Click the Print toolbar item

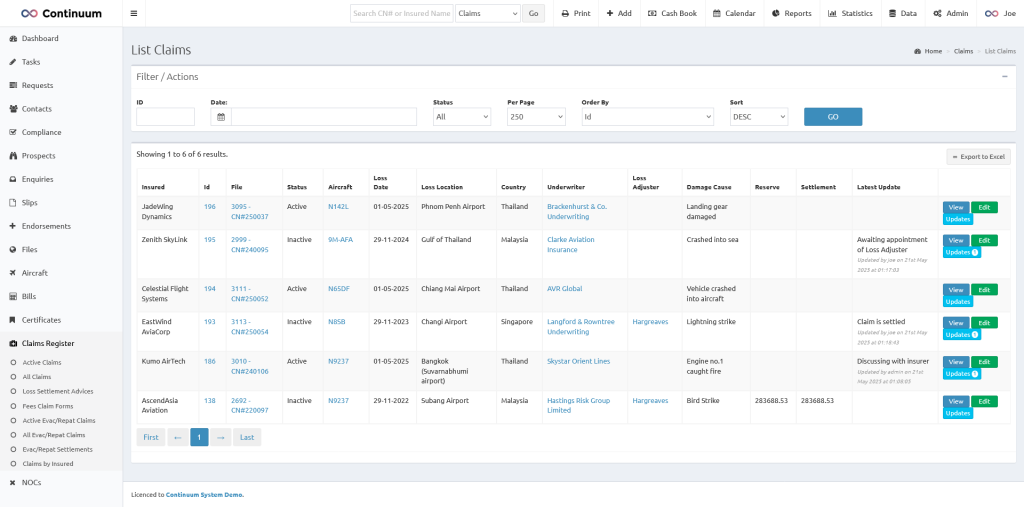point(576,13)
